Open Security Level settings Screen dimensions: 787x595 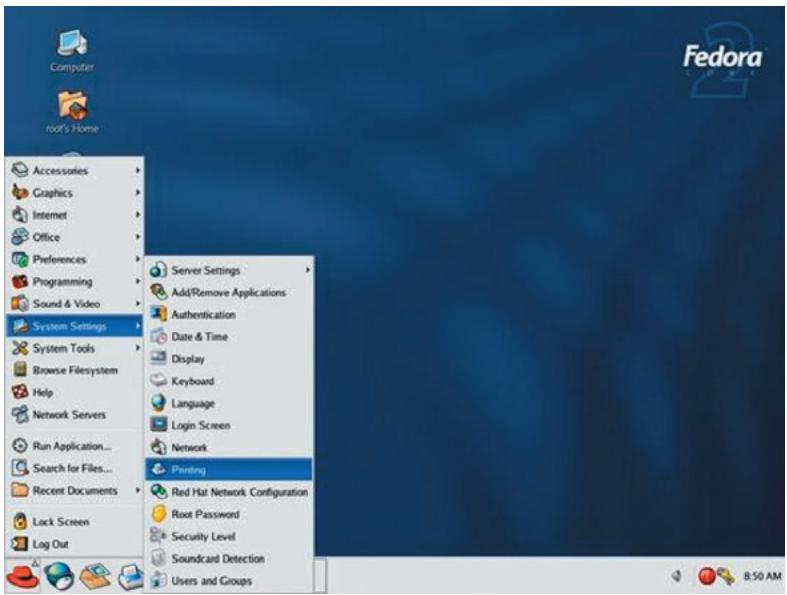click(229, 536)
